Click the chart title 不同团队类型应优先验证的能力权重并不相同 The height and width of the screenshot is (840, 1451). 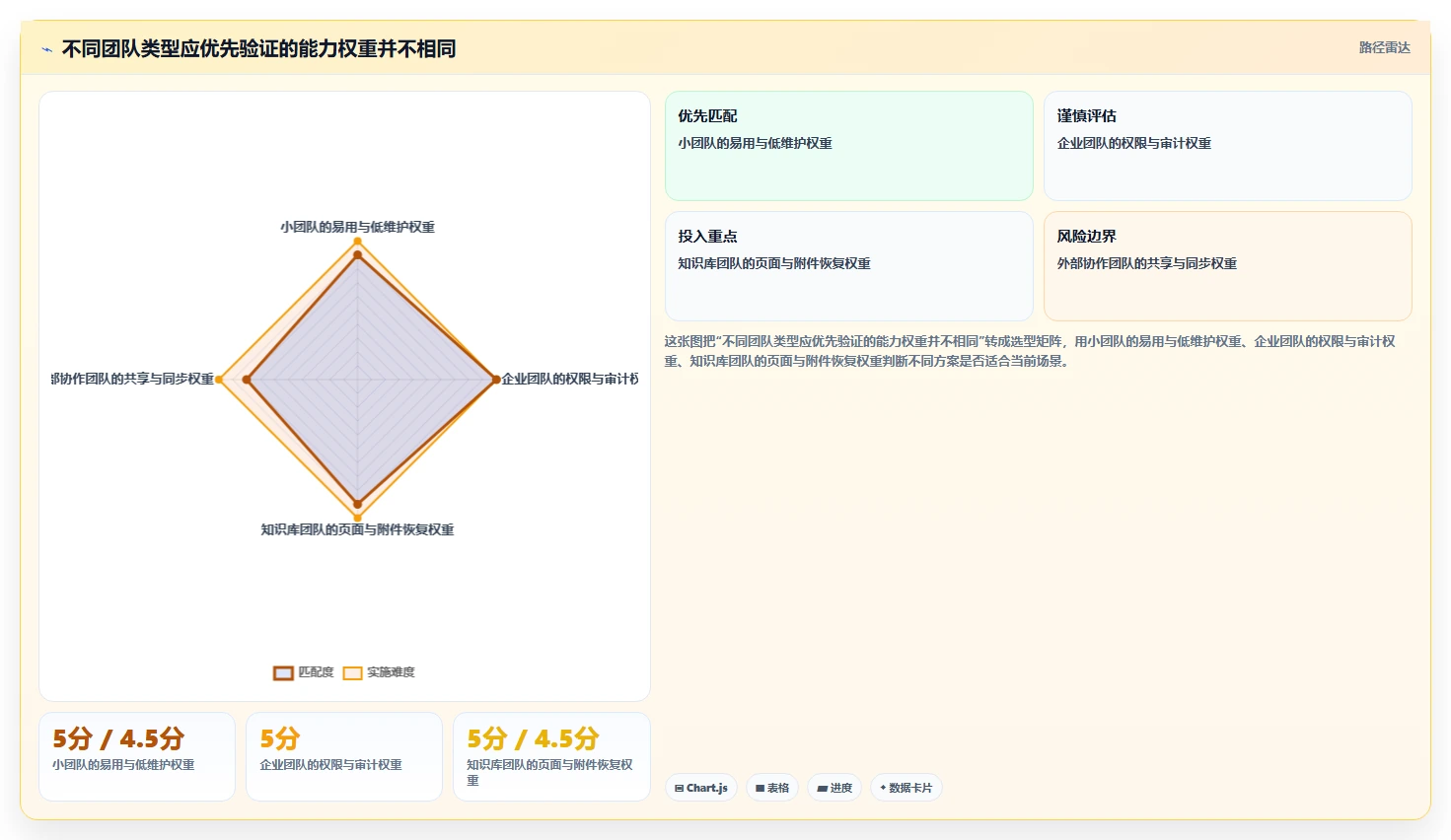tap(258, 49)
